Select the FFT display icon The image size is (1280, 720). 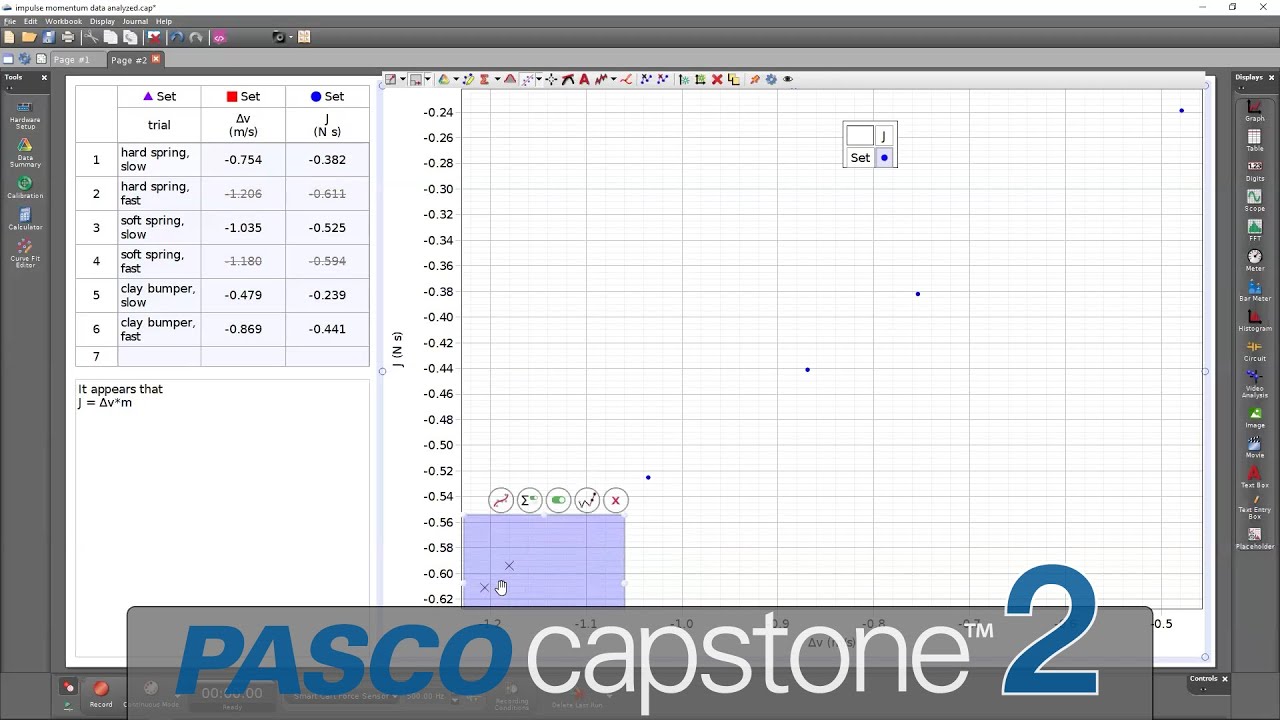(x=1254, y=230)
